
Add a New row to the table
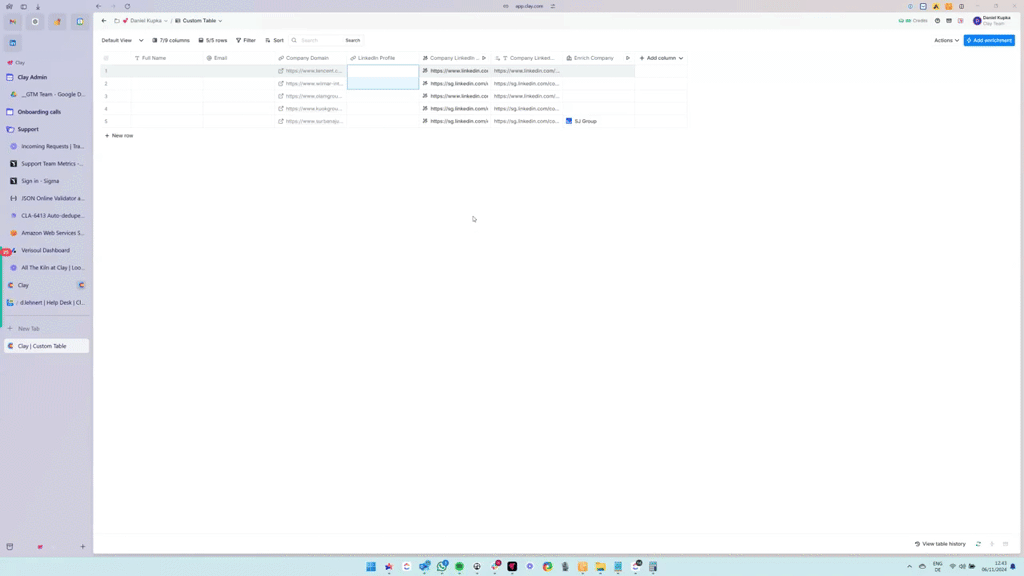[x=119, y=135]
